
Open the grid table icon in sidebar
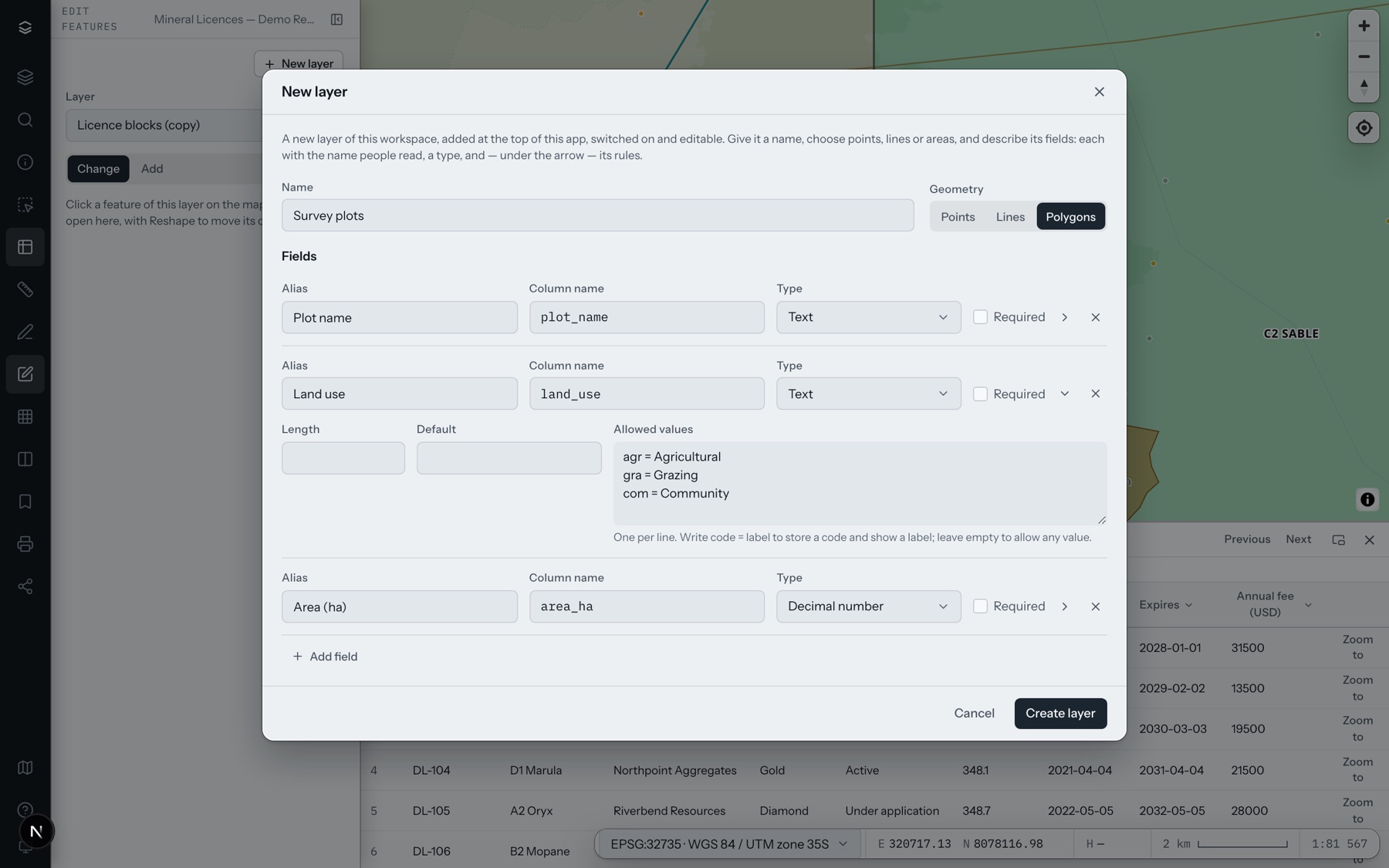[25, 417]
